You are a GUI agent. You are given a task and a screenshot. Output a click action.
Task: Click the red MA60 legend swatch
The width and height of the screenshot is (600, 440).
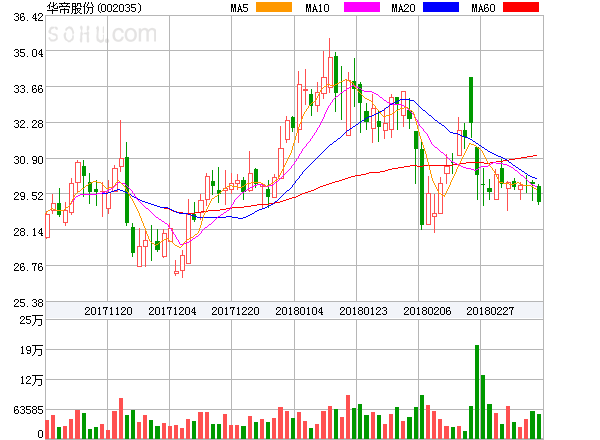tap(521, 7)
